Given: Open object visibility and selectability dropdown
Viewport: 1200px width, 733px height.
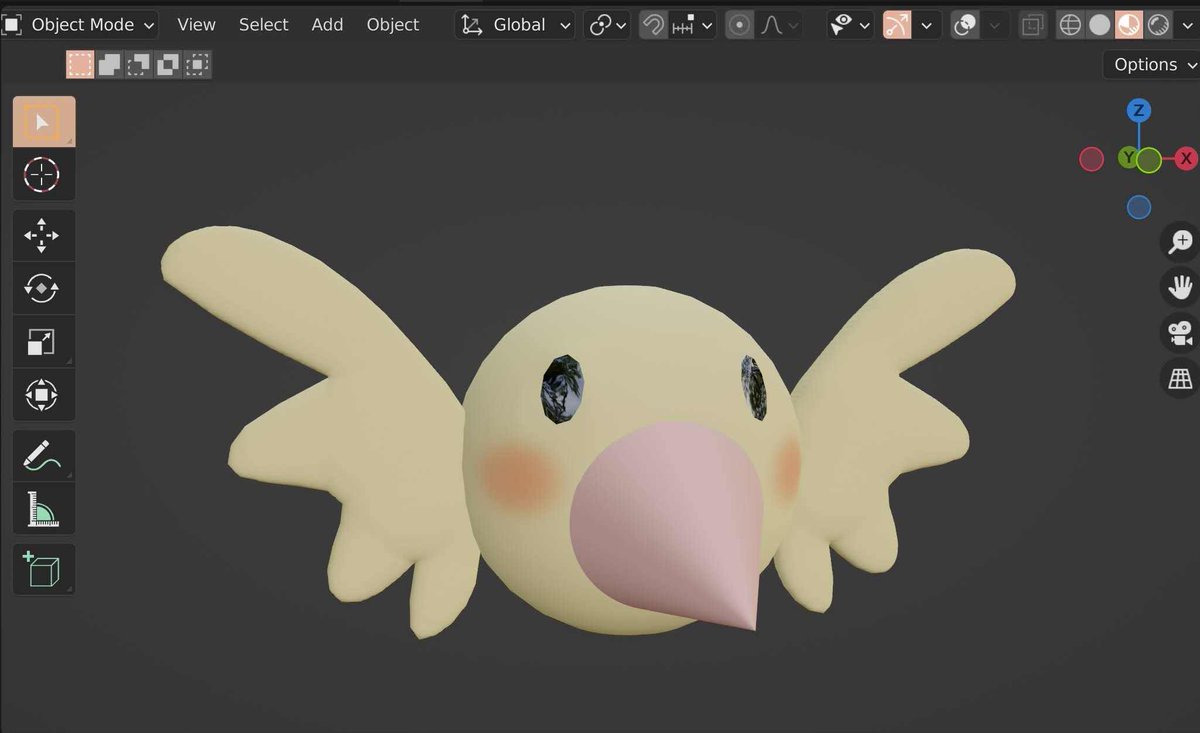Looking at the screenshot, I should click(x=850, y=25).
